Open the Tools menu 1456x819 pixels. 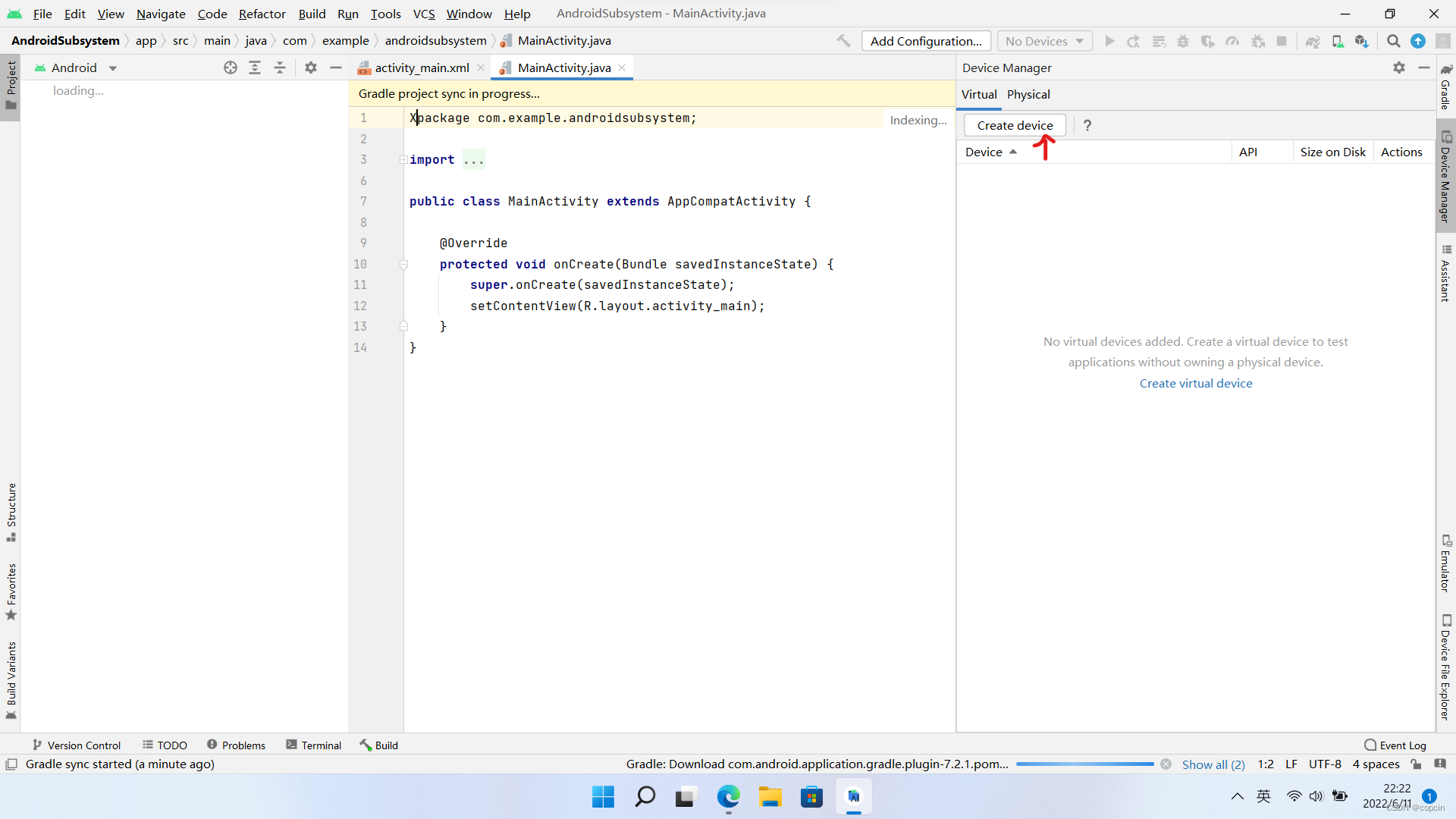385,14
